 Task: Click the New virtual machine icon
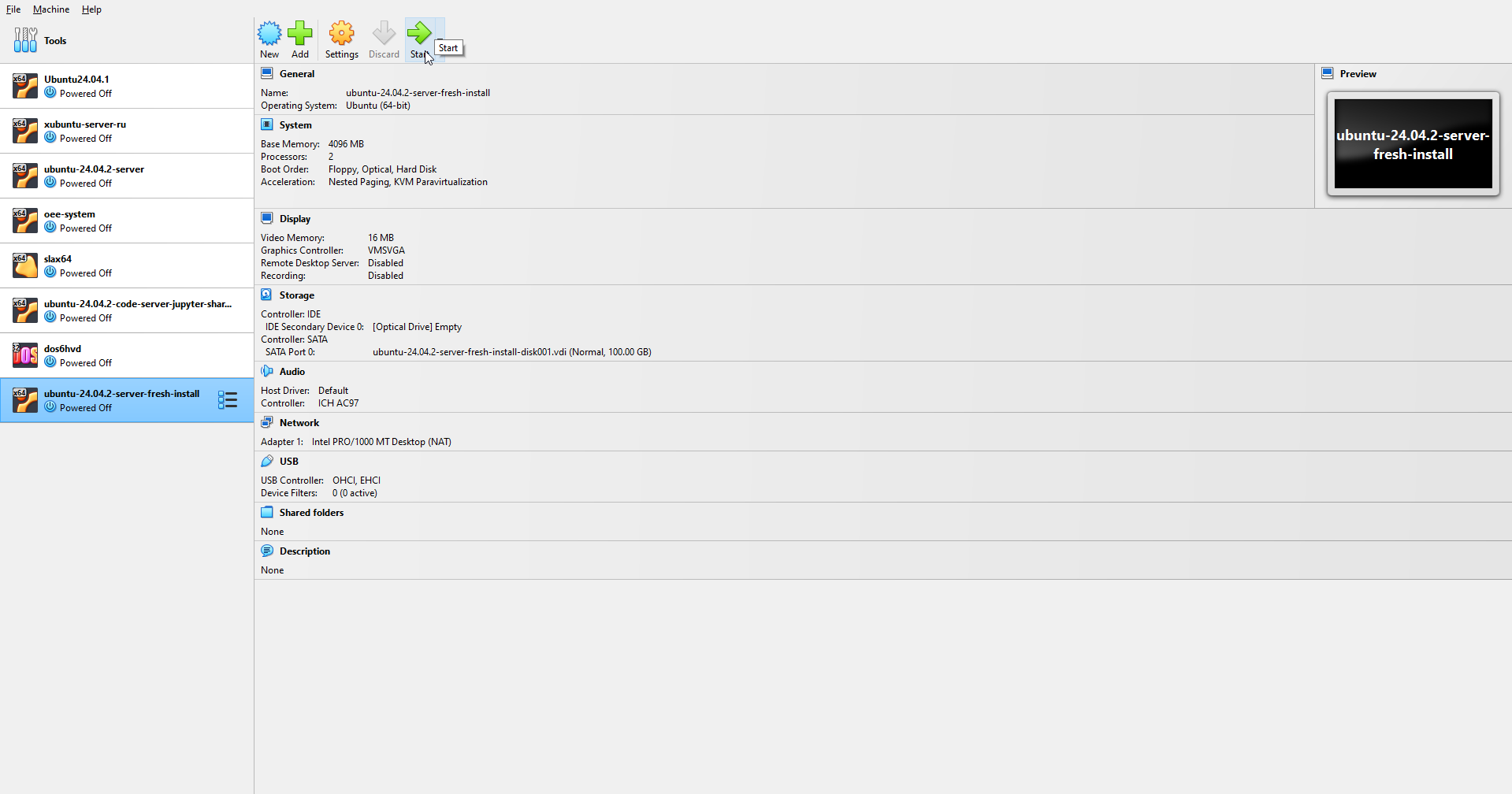pyautogui.click(x=269, y=34)
